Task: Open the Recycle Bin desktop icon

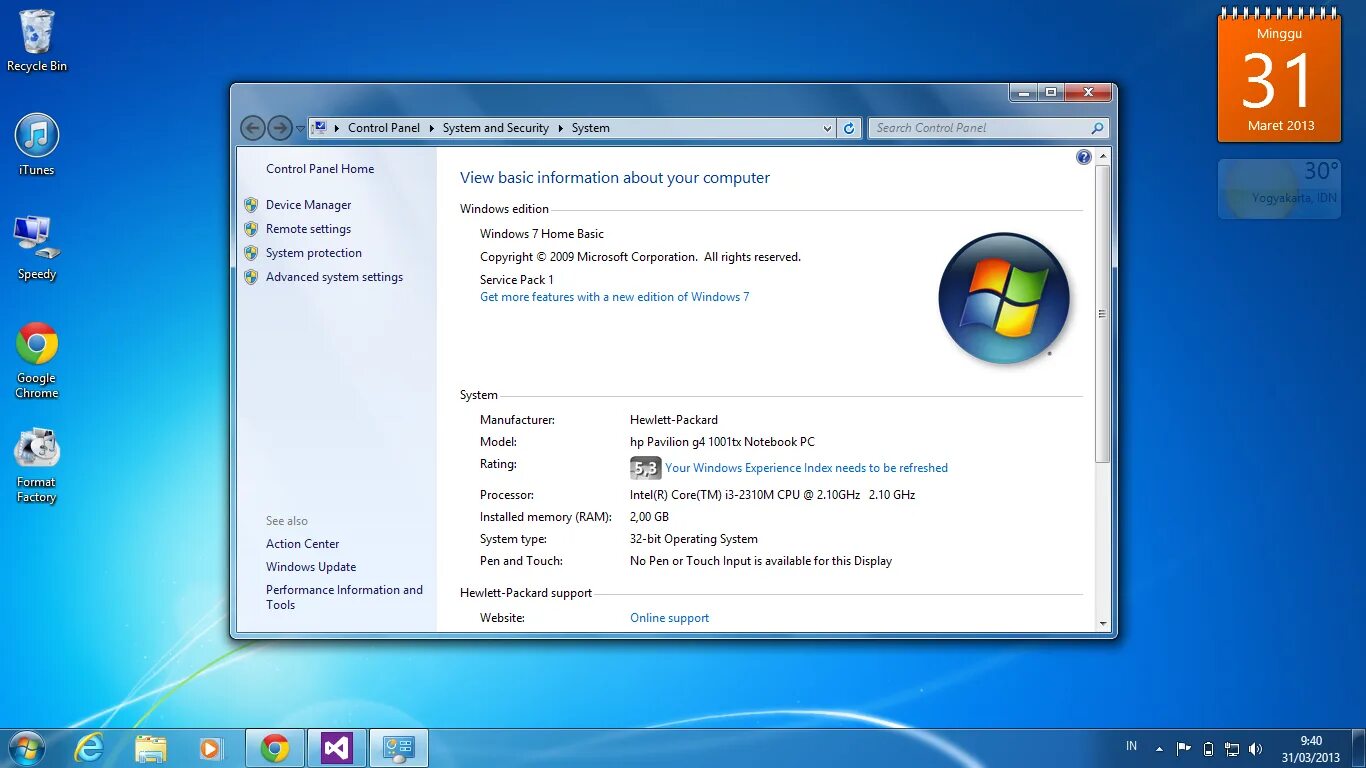Action: pyautogui.click(x=37, y=40)
